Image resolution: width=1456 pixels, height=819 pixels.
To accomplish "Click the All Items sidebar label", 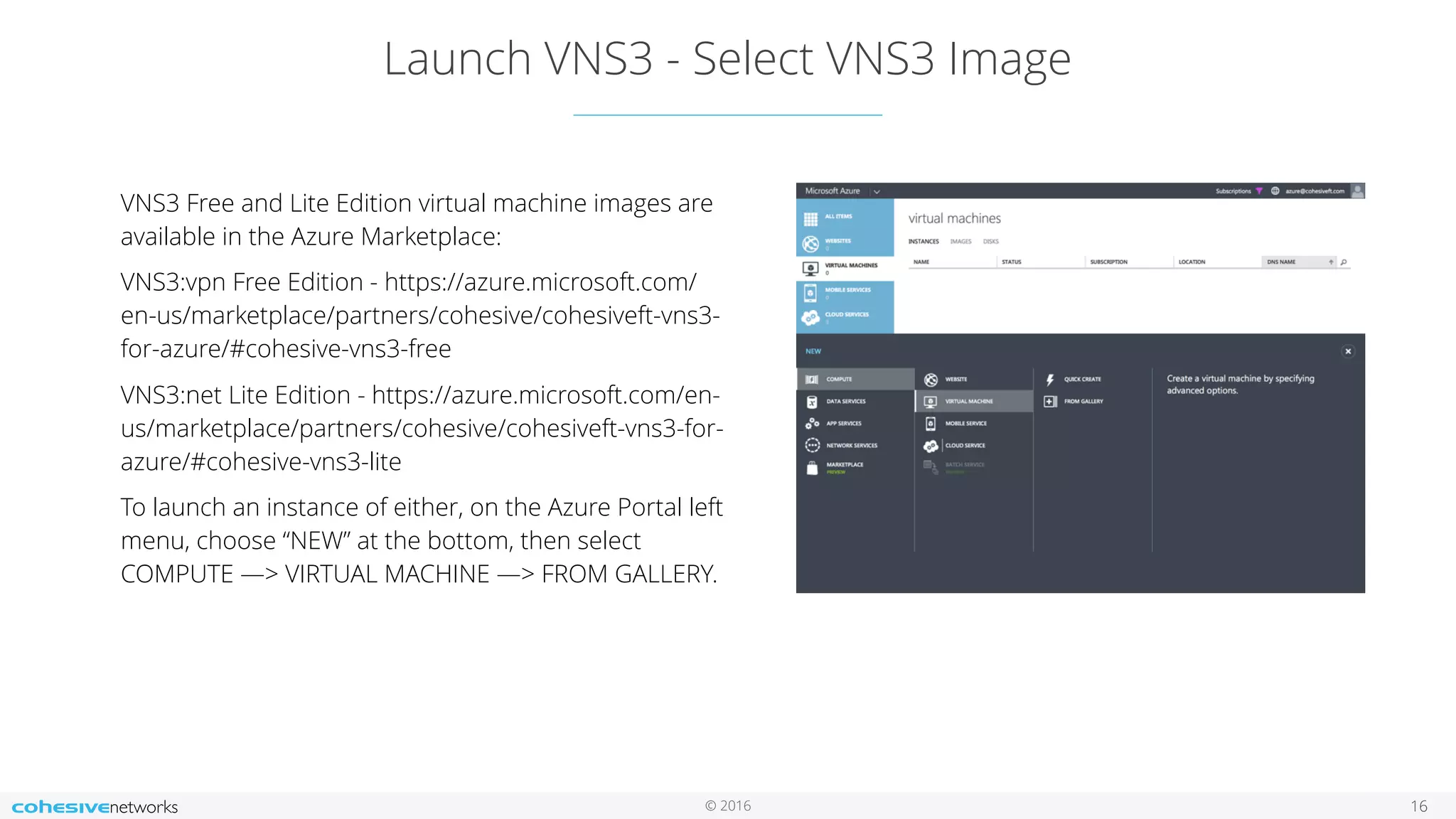I will (838, 216).
